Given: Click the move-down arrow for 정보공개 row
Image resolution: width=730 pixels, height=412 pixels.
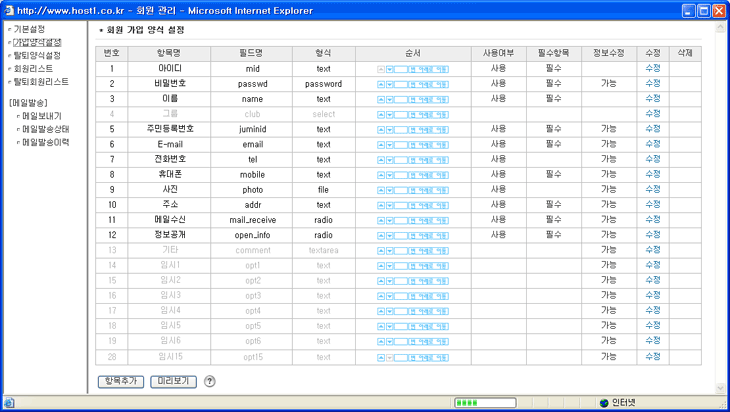Looking at the screenshot, I should [x=390, y=234].
